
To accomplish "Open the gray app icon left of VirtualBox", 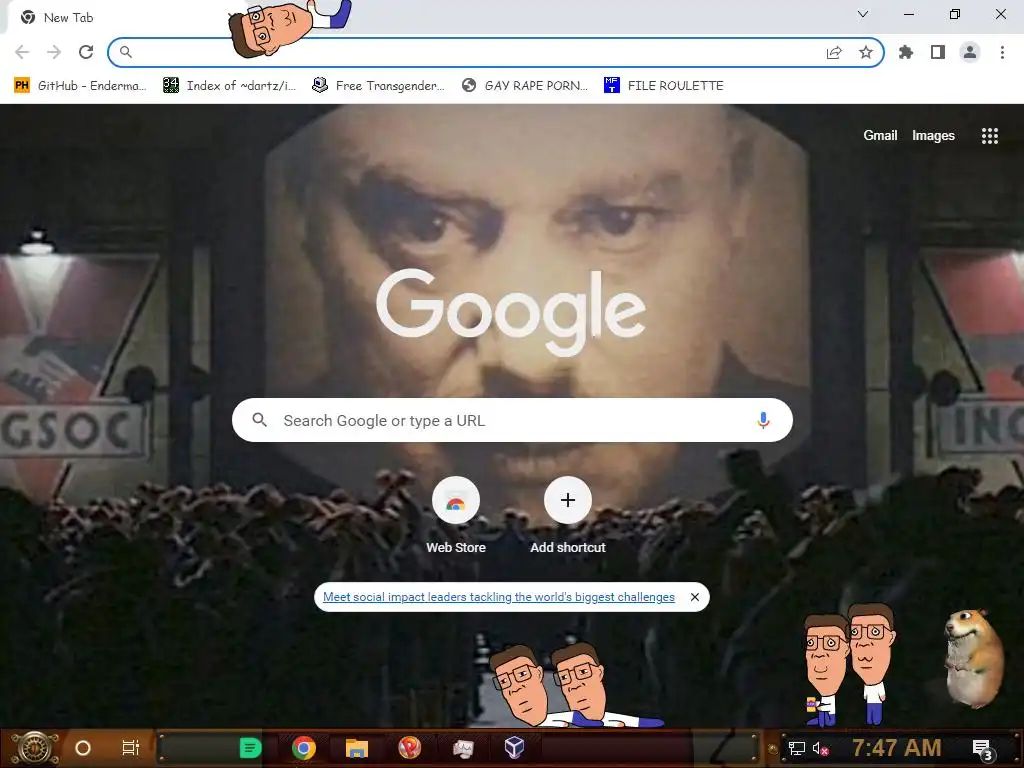I will [x=463, y=748].
